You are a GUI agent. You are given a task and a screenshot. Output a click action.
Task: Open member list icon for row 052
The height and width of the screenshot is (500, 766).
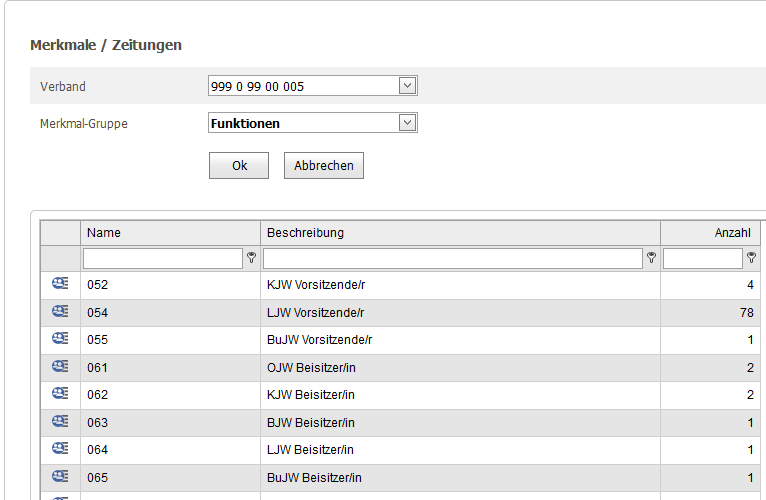pyautogui.click(x=60, y=283)
